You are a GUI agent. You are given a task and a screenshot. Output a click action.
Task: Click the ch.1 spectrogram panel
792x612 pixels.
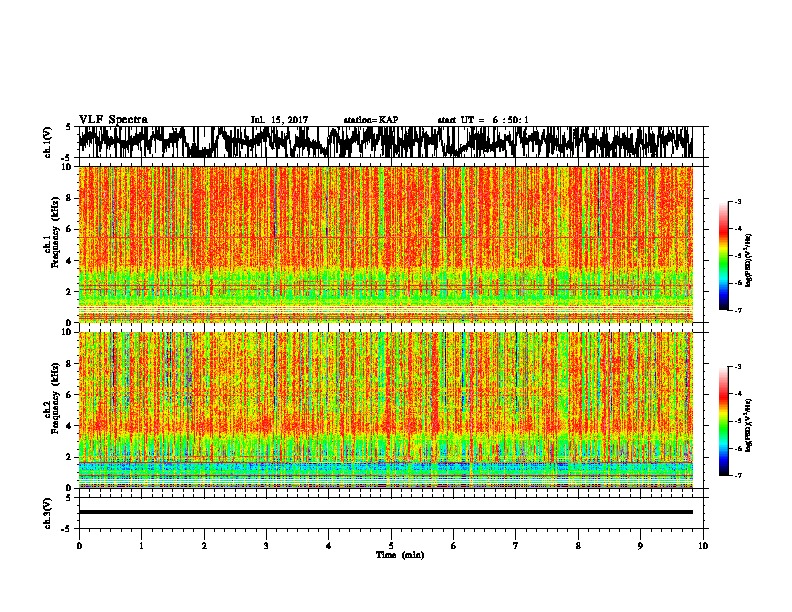385,244
